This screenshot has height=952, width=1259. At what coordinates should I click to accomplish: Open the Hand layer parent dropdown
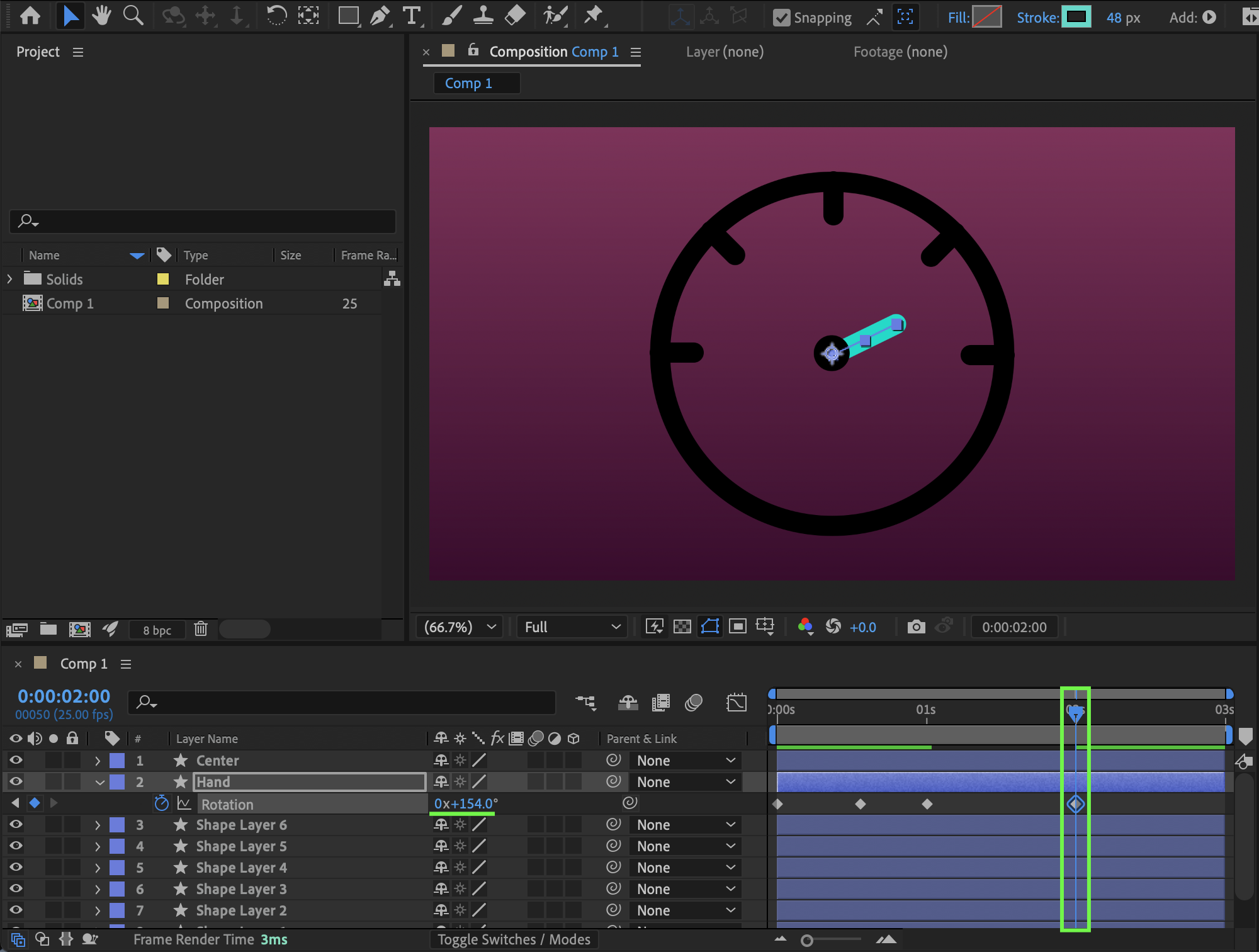(x=686, y=782)
